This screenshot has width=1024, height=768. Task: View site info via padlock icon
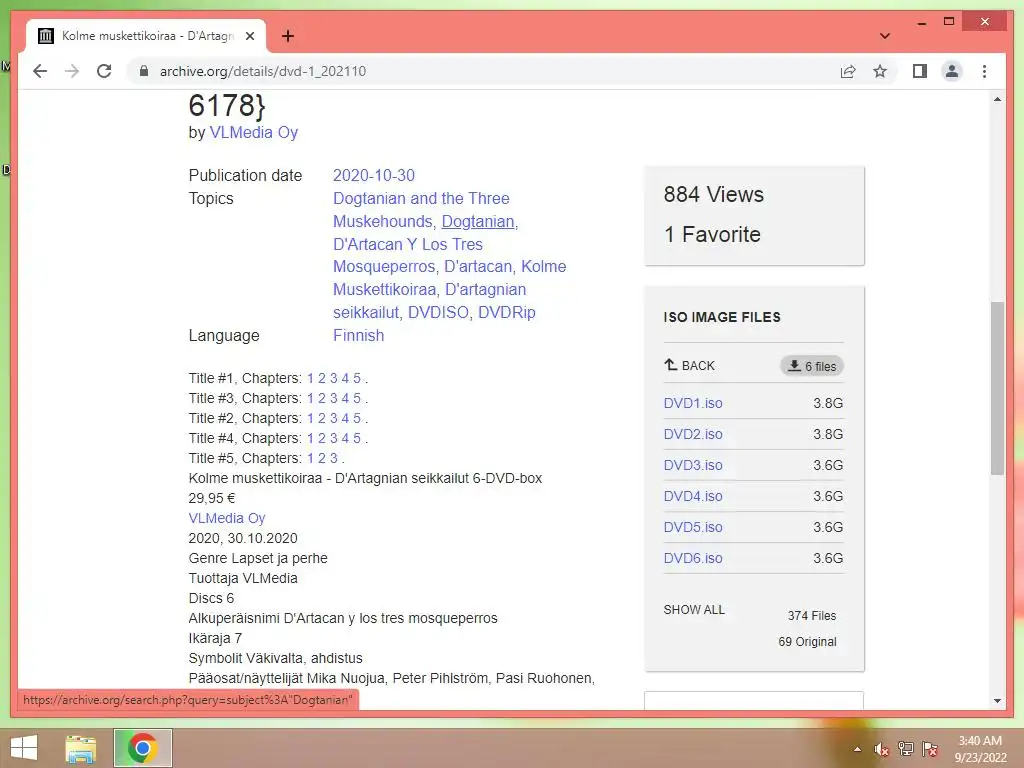[144, 71]
